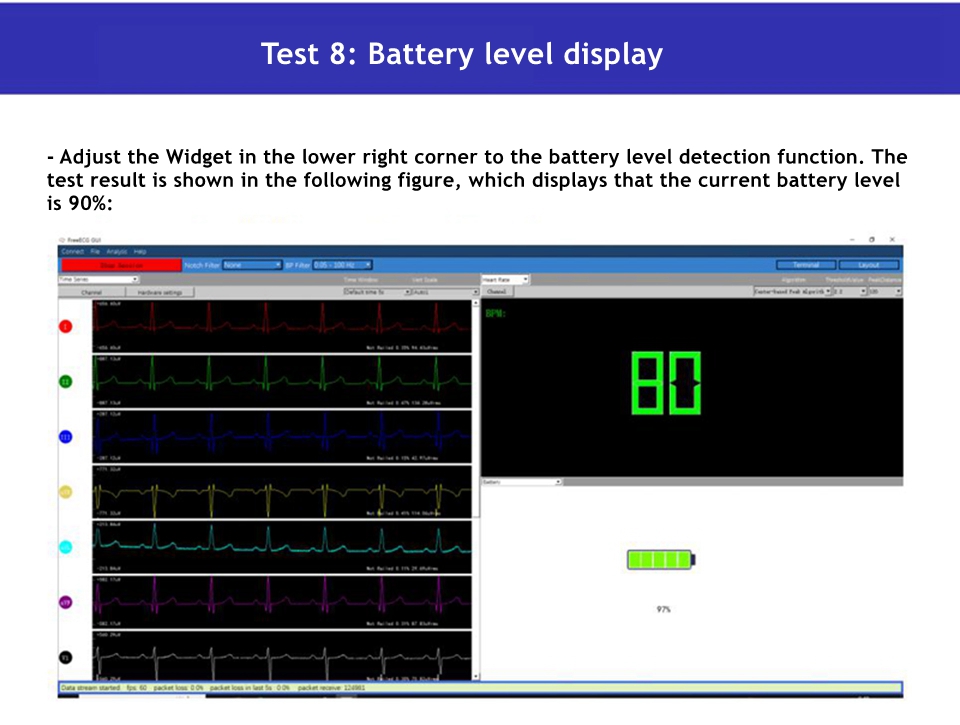The image size is (960, 725).
Task: Click the FreeECG GUI title bar icon
Action: (62, 240)
